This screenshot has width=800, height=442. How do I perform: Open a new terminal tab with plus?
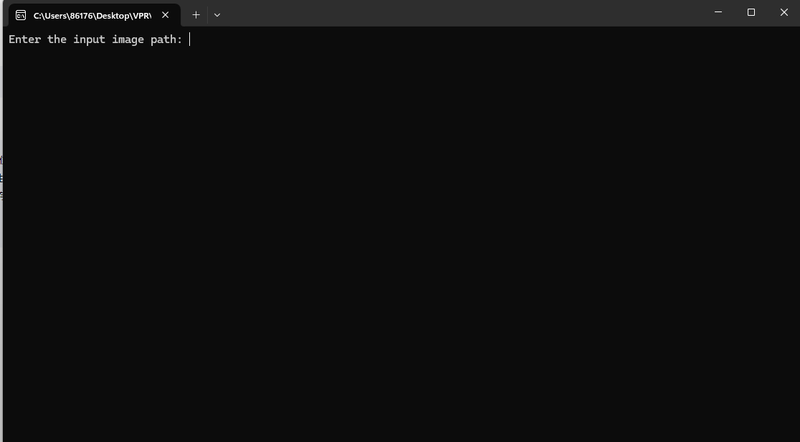[x=196, y=15]
